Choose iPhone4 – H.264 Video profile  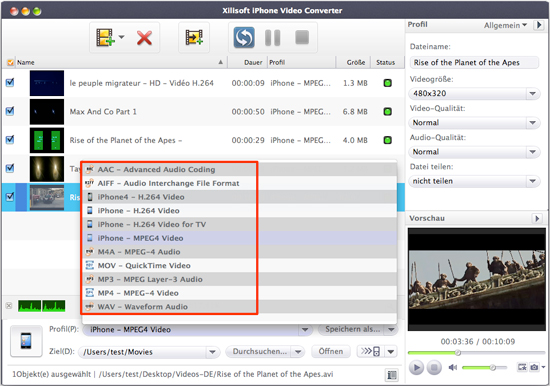point(239,197)
